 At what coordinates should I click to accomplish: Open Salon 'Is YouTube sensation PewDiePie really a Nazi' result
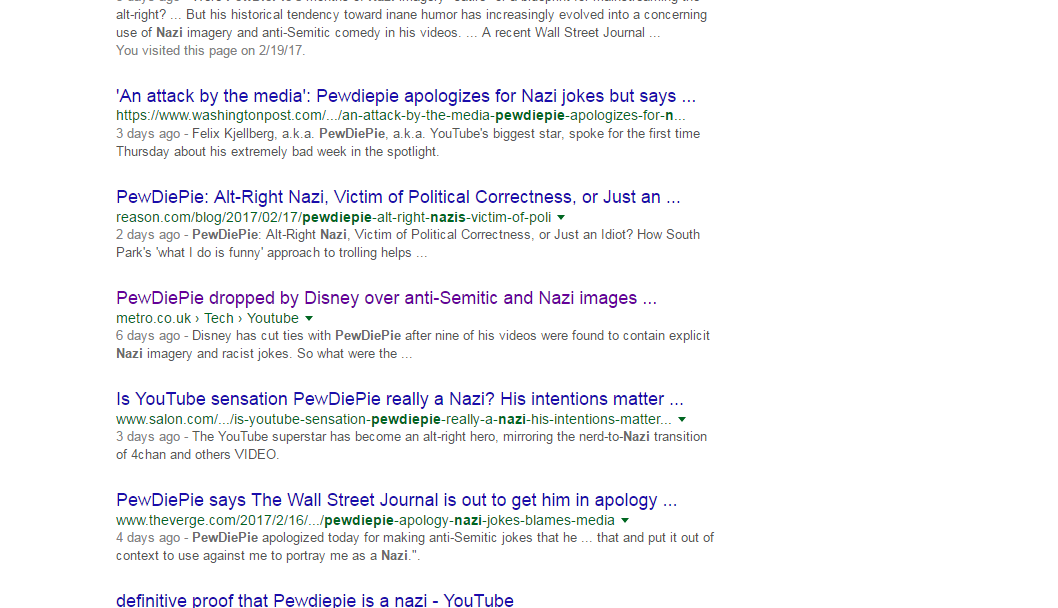(x=399, y=399)
